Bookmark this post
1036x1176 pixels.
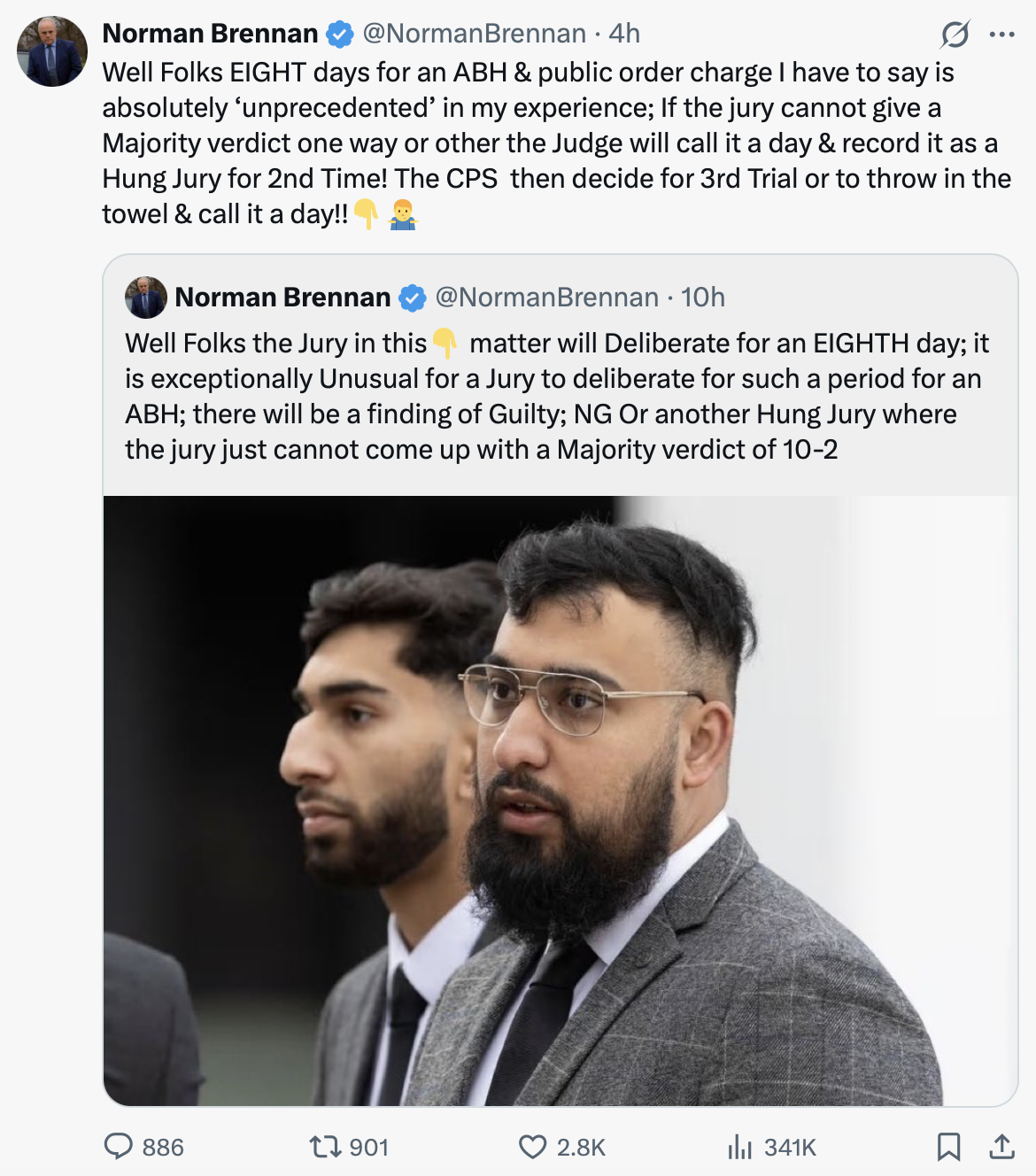[x=948, y=1147]
